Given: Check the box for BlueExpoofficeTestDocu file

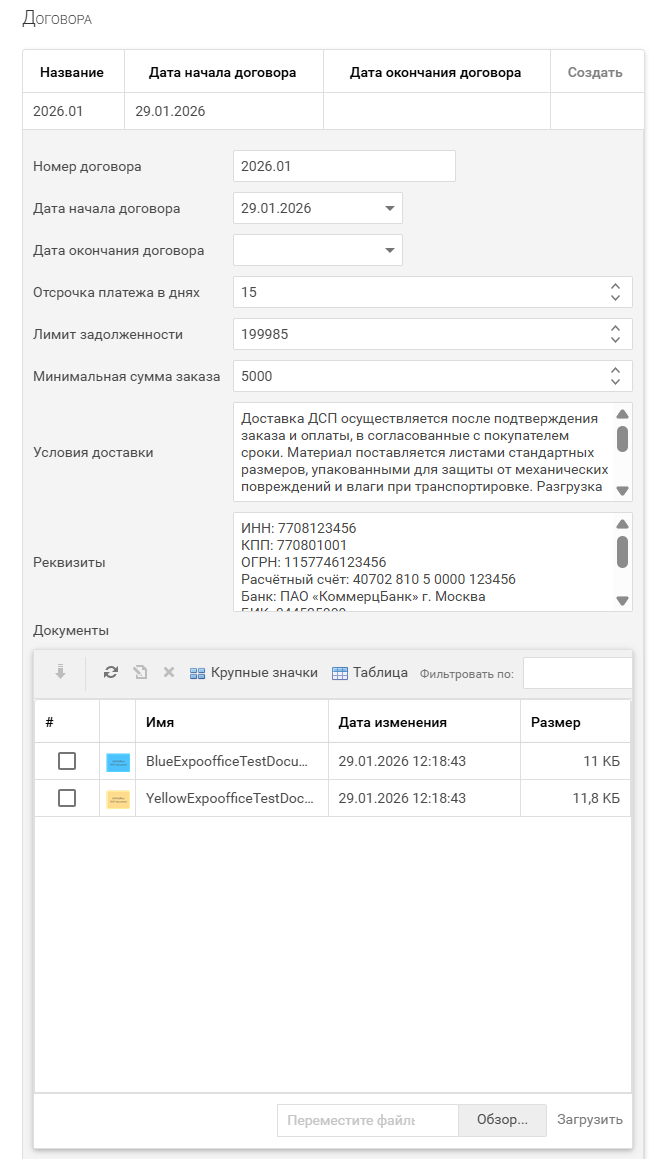Looking at the screenshot, I should pyautogui.click(x=67, y=762).
